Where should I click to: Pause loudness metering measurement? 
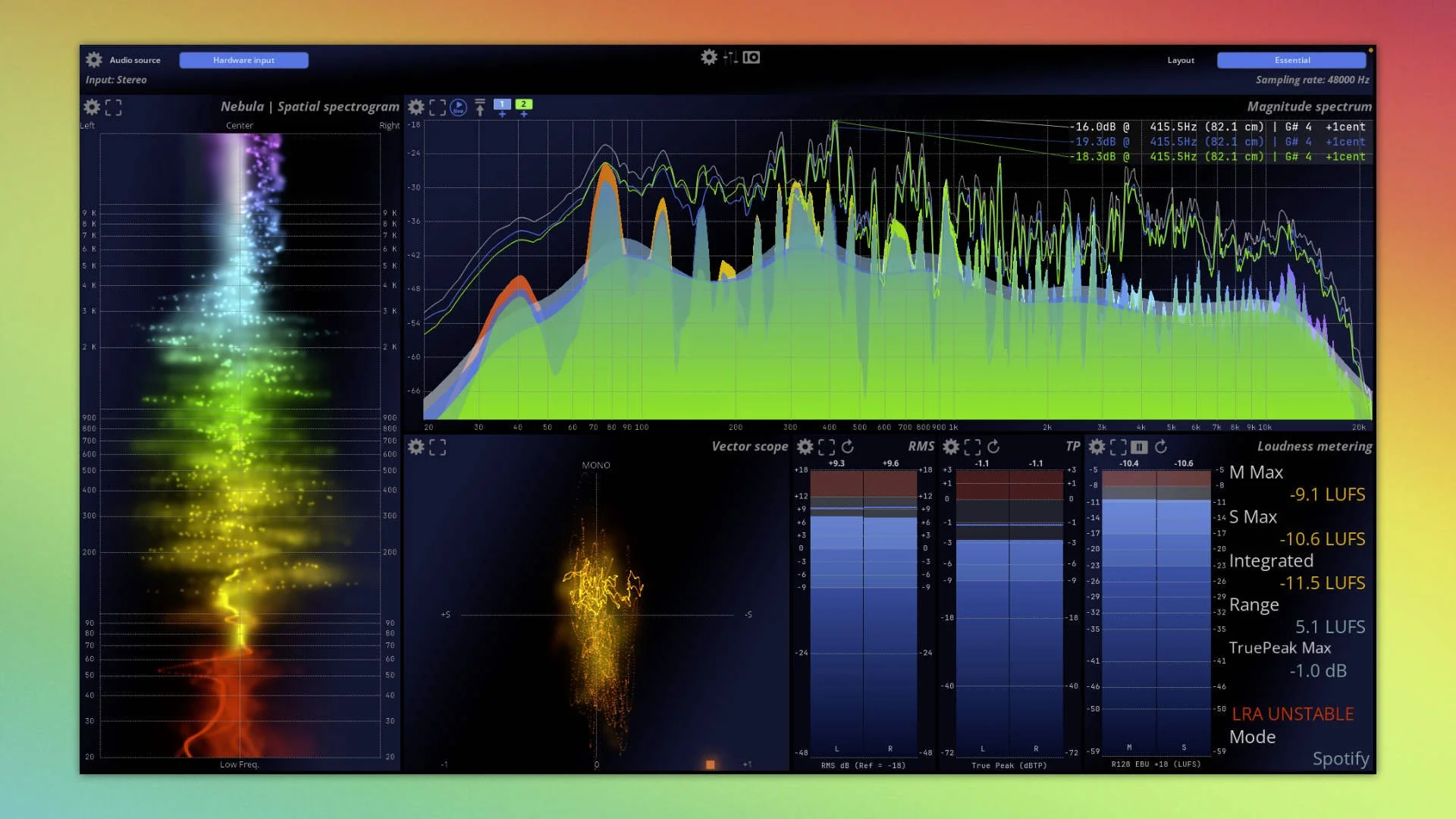tap(1139, 447)
